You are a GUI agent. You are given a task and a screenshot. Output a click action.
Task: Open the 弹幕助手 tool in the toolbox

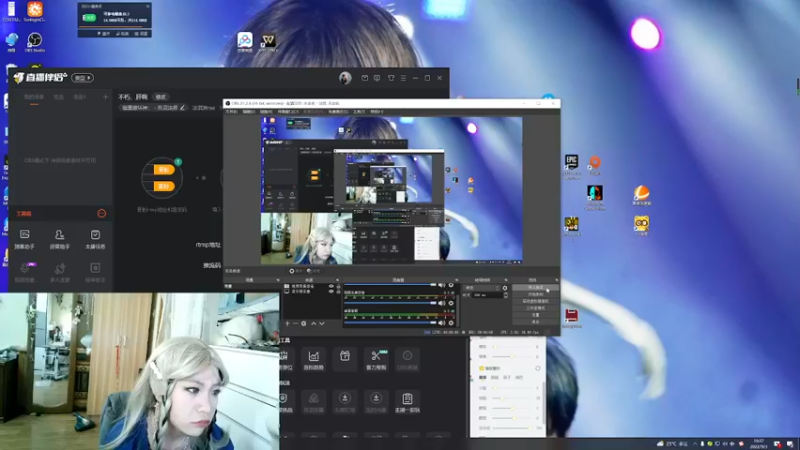coord(24,239)
